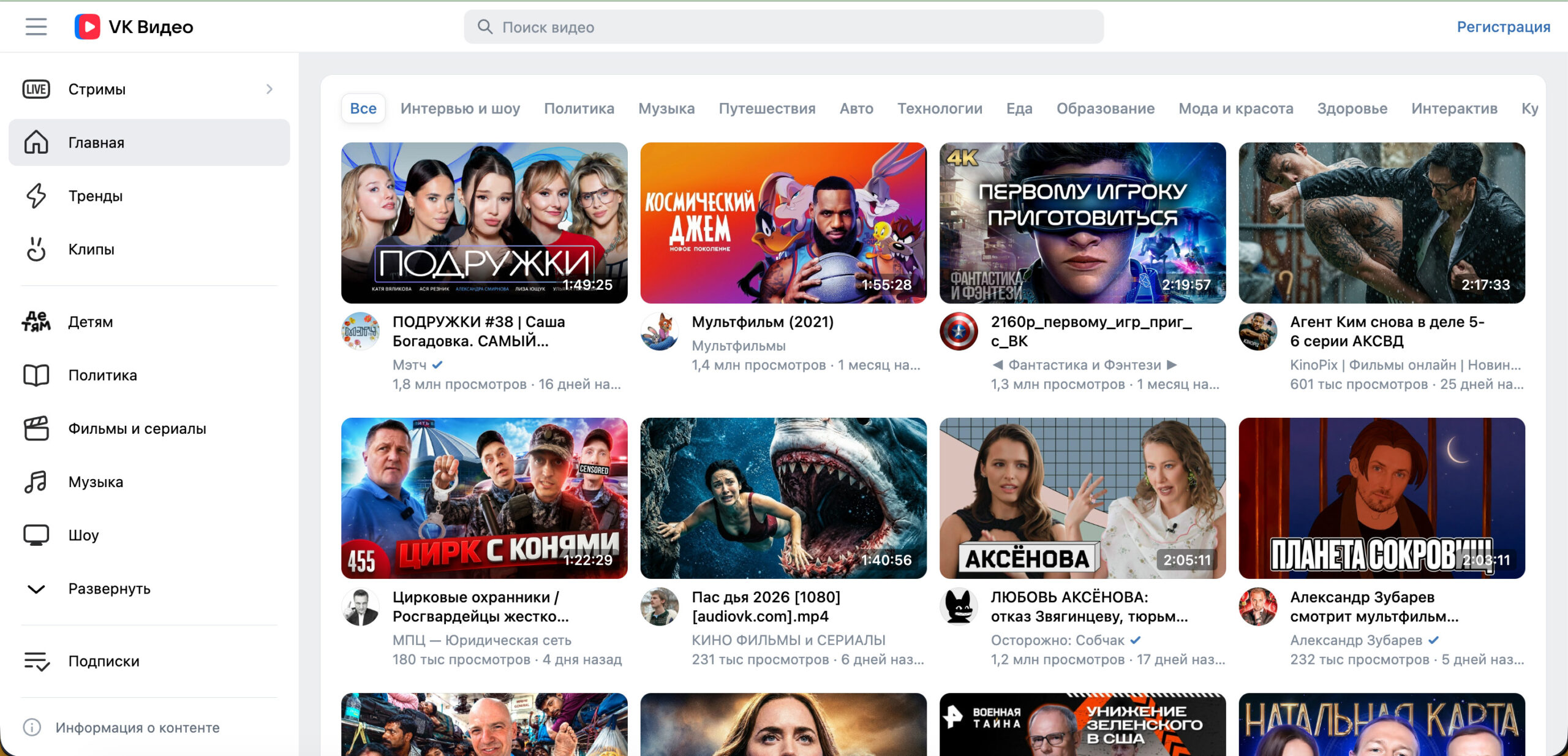This screenshot has width=1568, height=756.
Task: Switch to the Здоровье tab
Action: pyautogui.click(x=1352, y=108)
